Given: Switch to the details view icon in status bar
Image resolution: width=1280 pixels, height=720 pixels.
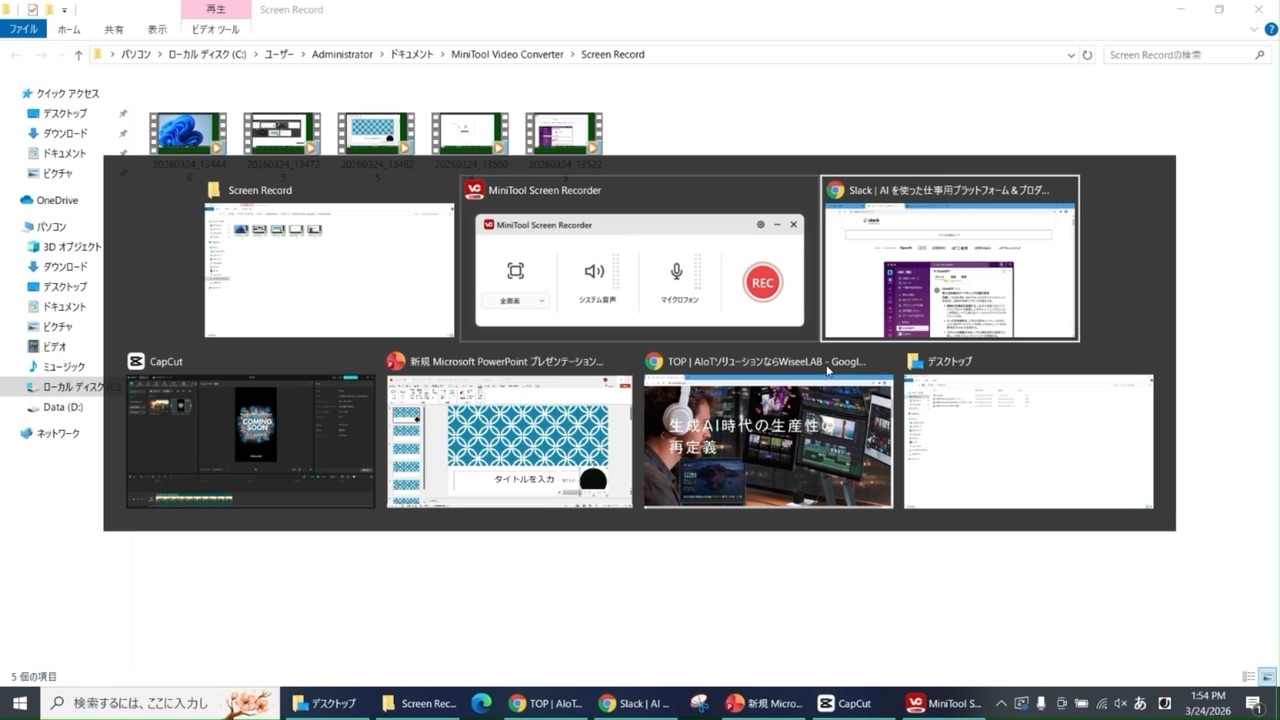Looking at the screenshot, I should (1248, 677).
